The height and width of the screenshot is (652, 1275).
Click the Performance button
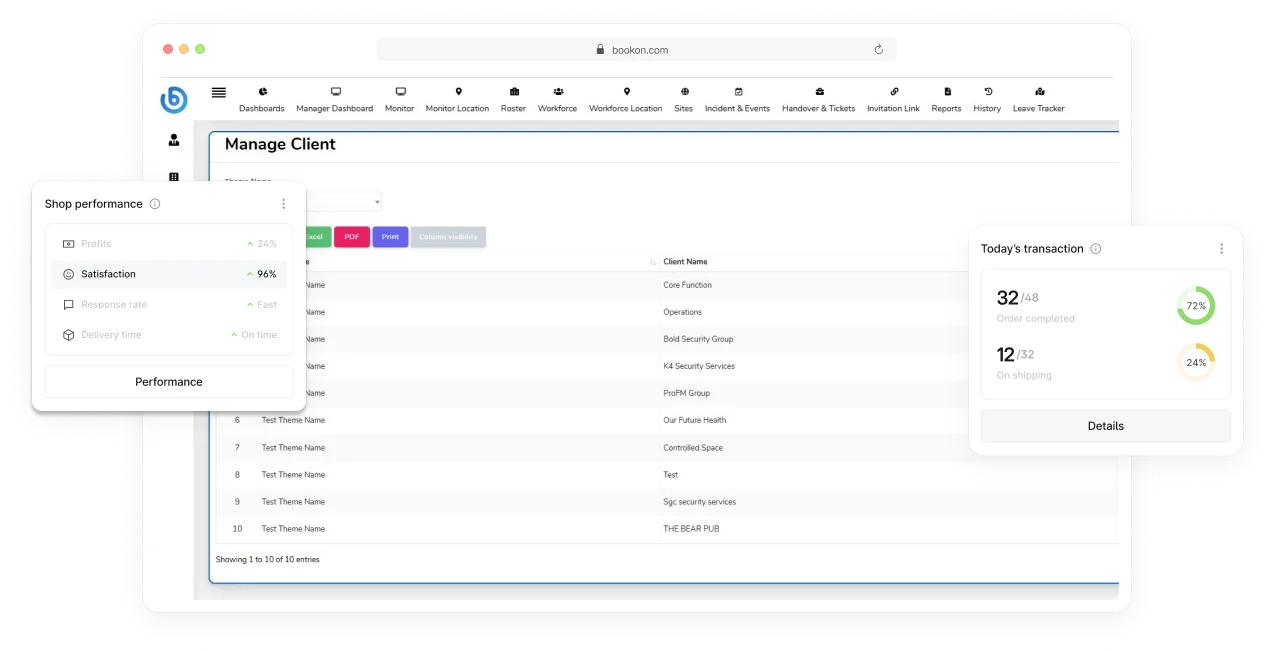click(x=169, y=382)
